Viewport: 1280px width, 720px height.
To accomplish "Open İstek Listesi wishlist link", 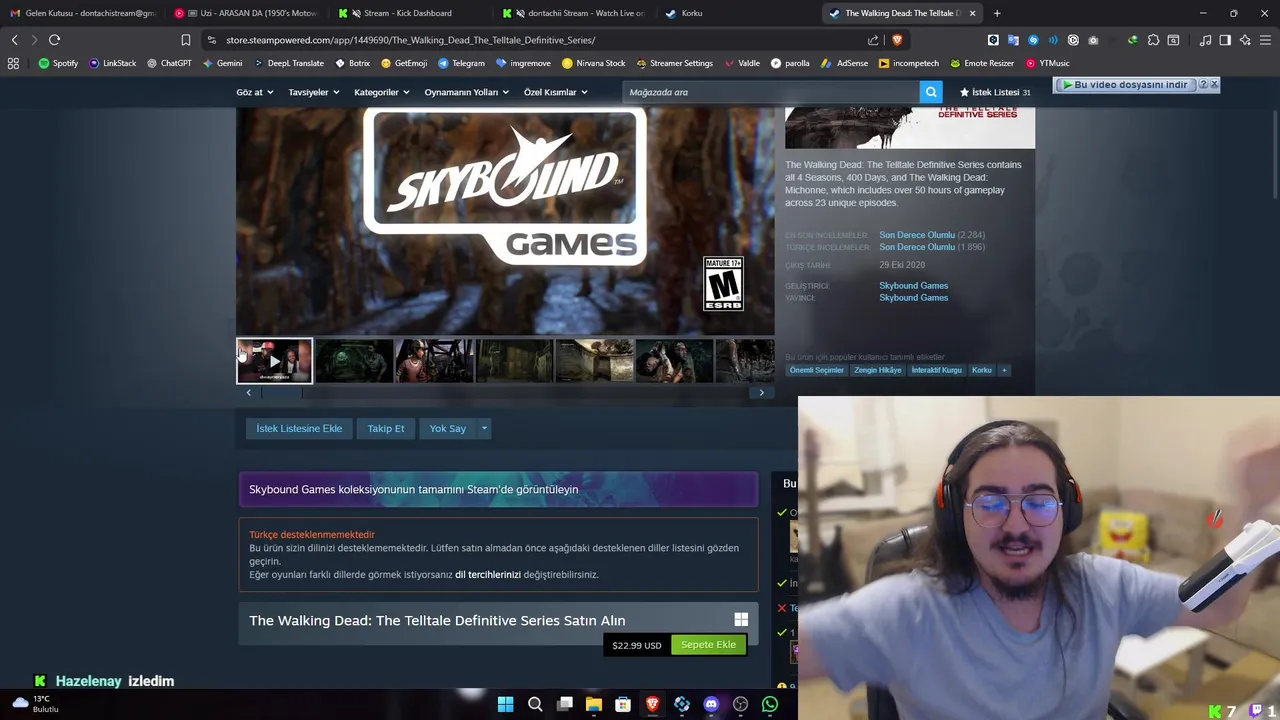I will pos(994,92).
